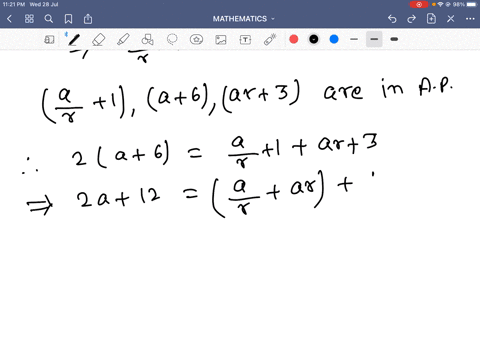Bookmark this page

[68, 19]
